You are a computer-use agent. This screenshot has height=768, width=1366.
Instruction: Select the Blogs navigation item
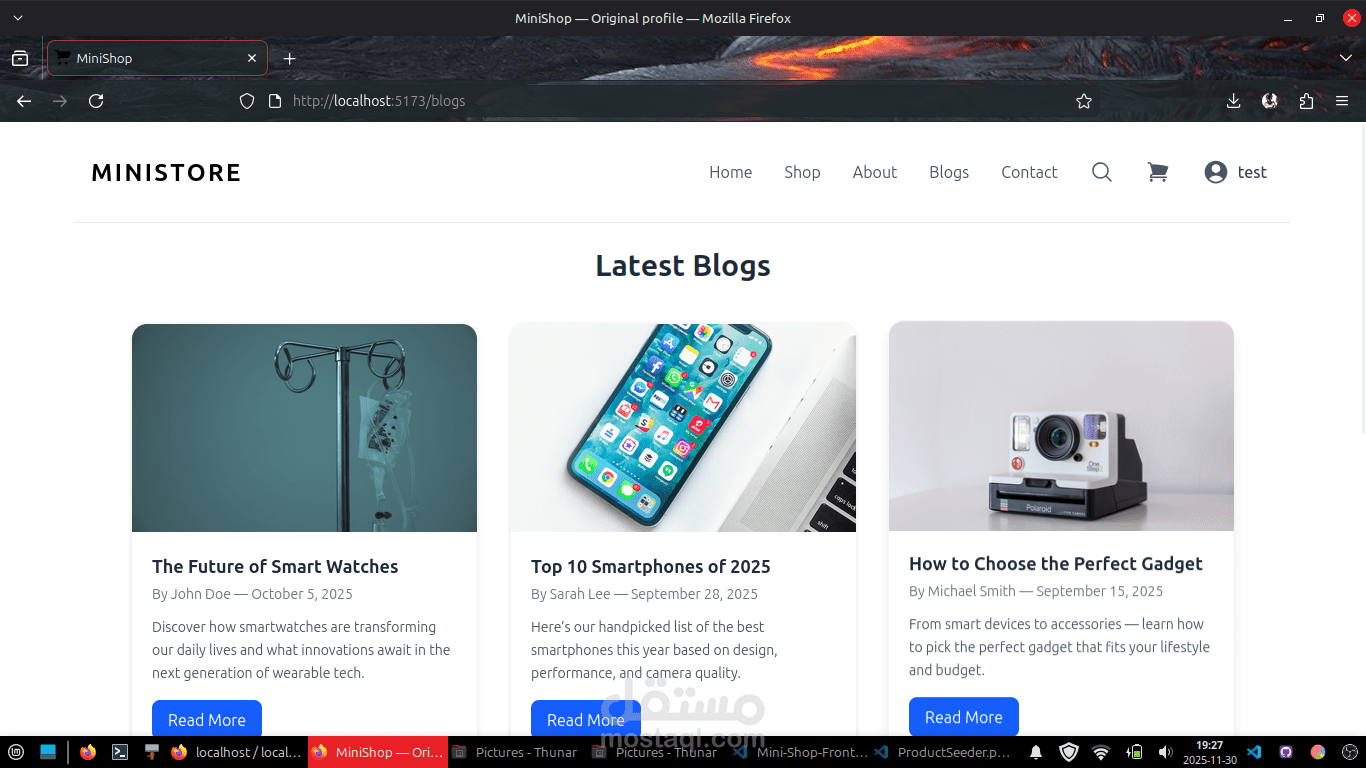949,172
